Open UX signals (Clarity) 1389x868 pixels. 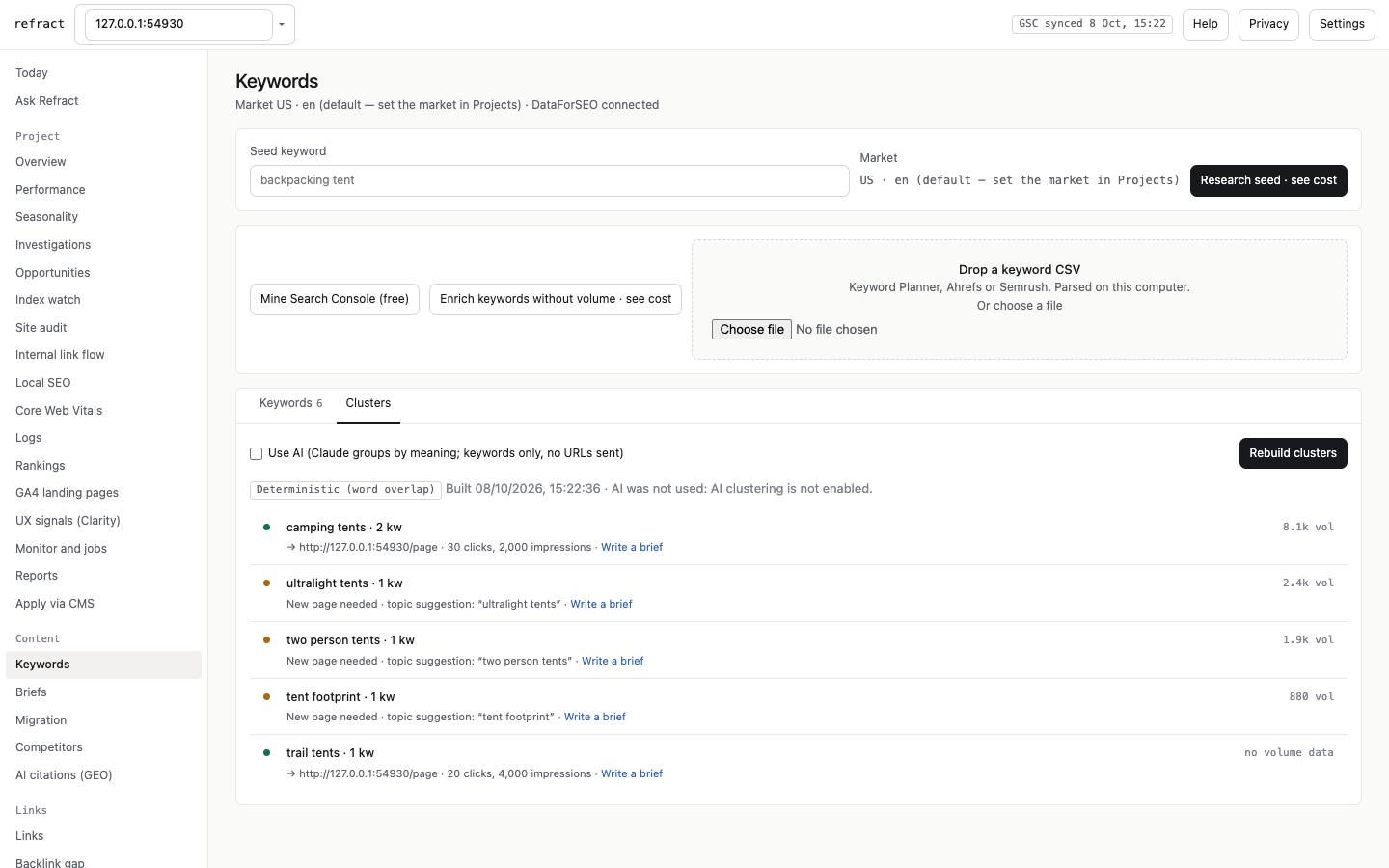coord(103,521)
